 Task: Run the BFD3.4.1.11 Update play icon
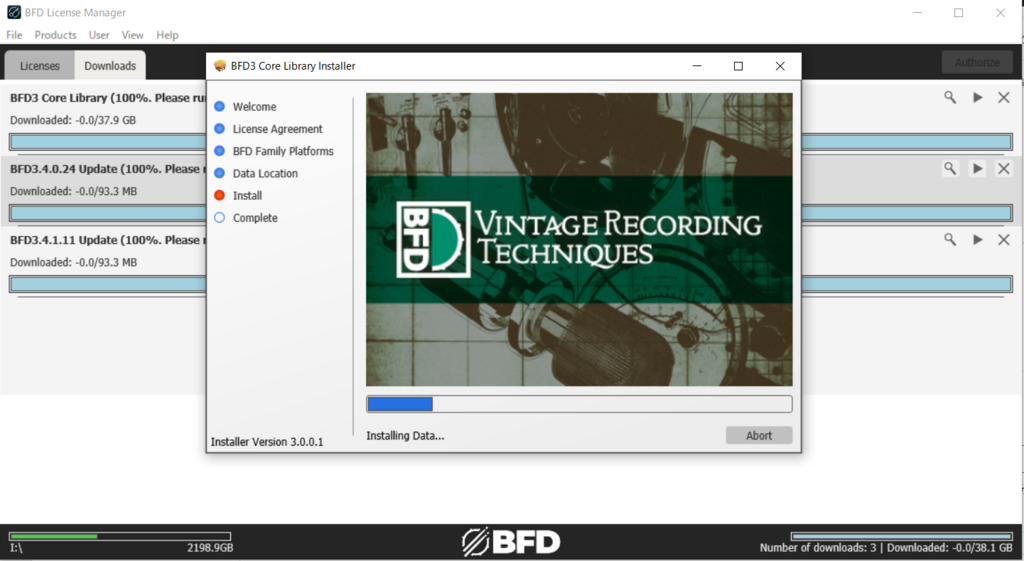pos(978,240)
